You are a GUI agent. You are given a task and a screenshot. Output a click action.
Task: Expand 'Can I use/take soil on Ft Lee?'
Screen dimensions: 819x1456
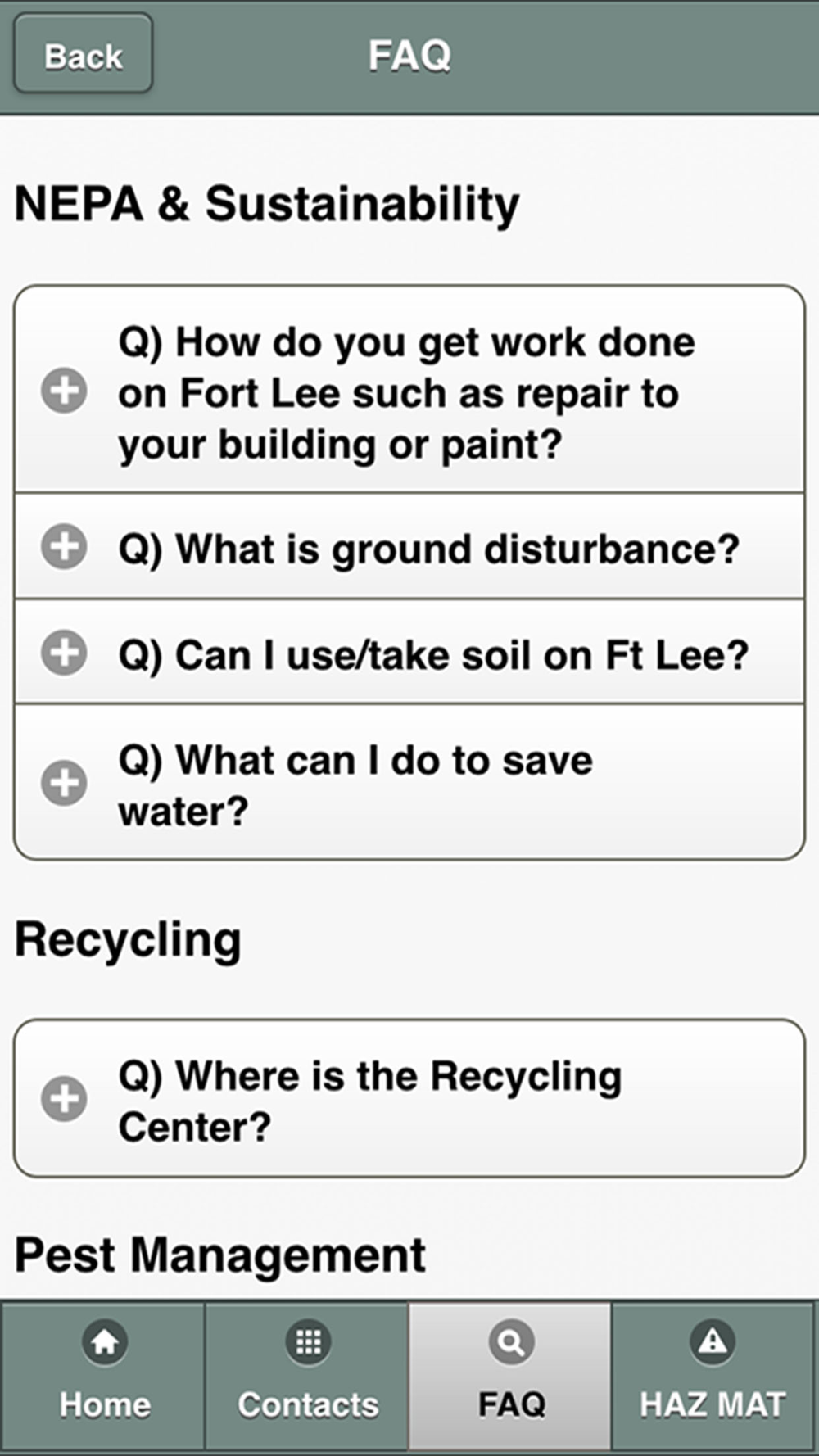pyautogui.click(x=409, y=653)
